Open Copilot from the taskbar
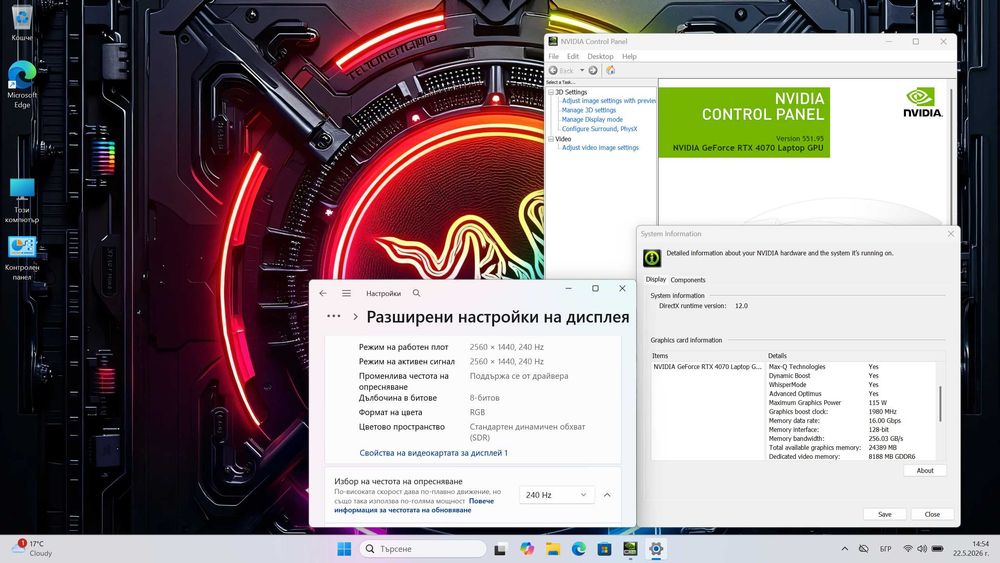Image resolution: width=1000 pixels, height=563 pixels. tap(527, 549)
